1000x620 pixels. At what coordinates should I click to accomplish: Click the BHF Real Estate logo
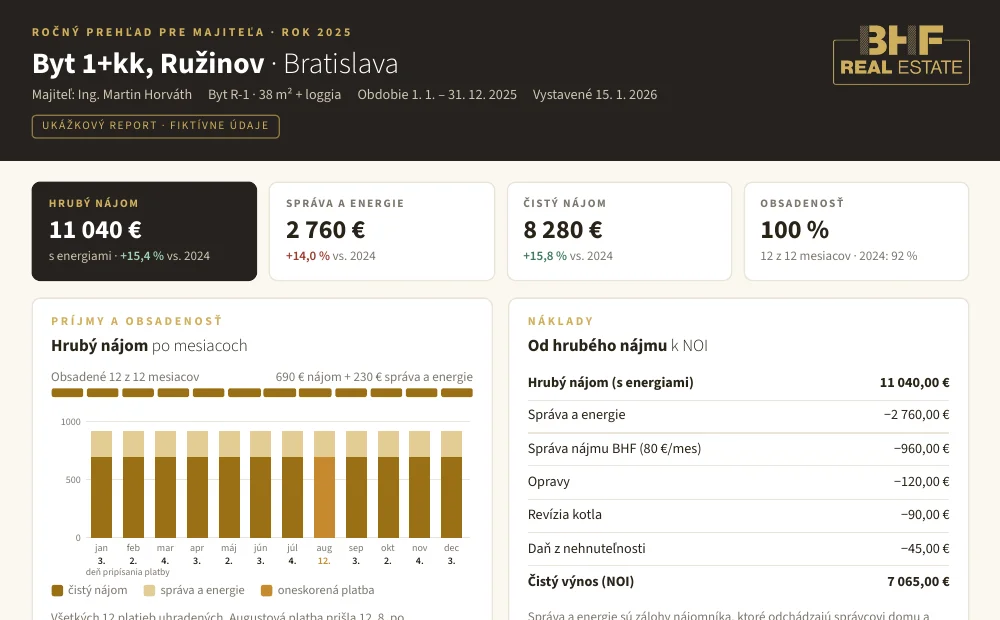901,55
